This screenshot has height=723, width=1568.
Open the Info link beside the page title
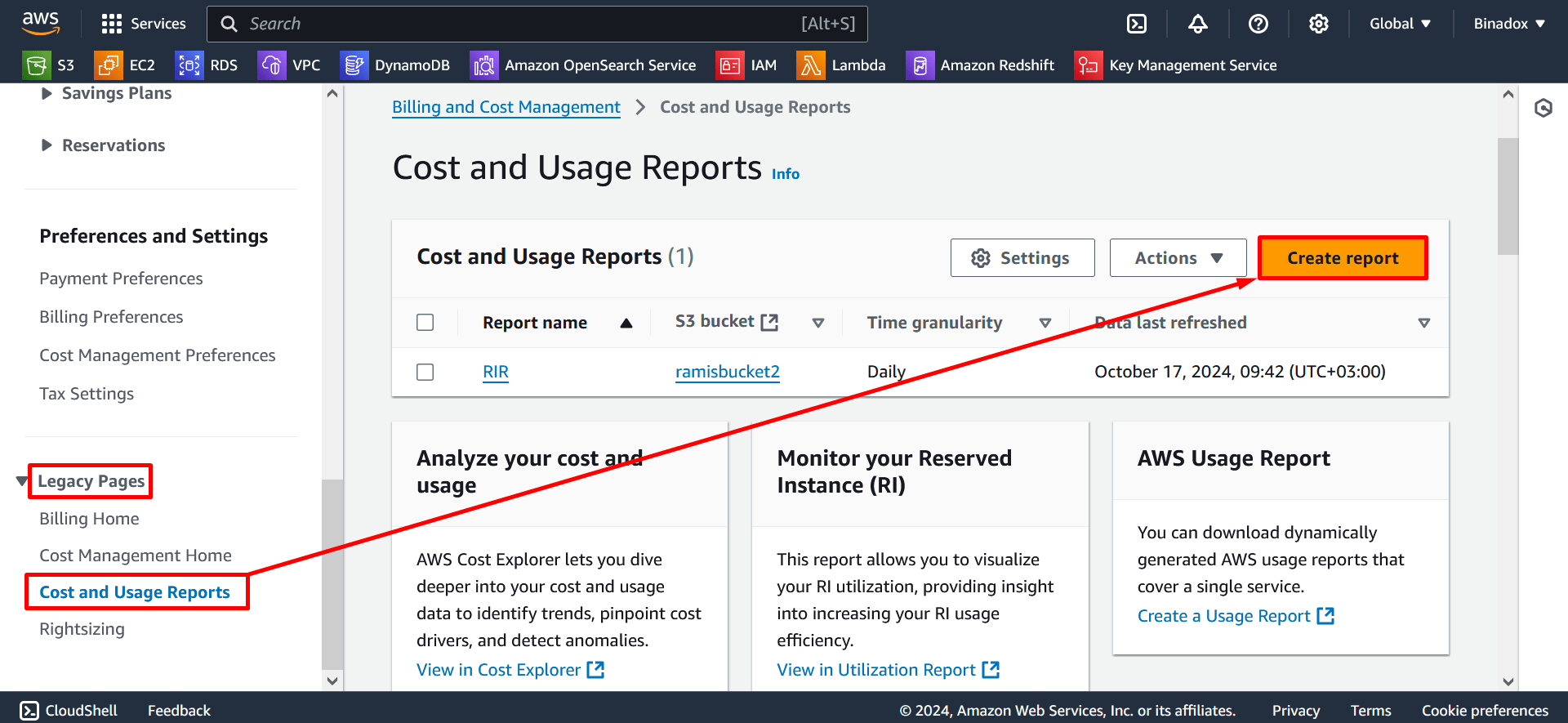(786, 174)
